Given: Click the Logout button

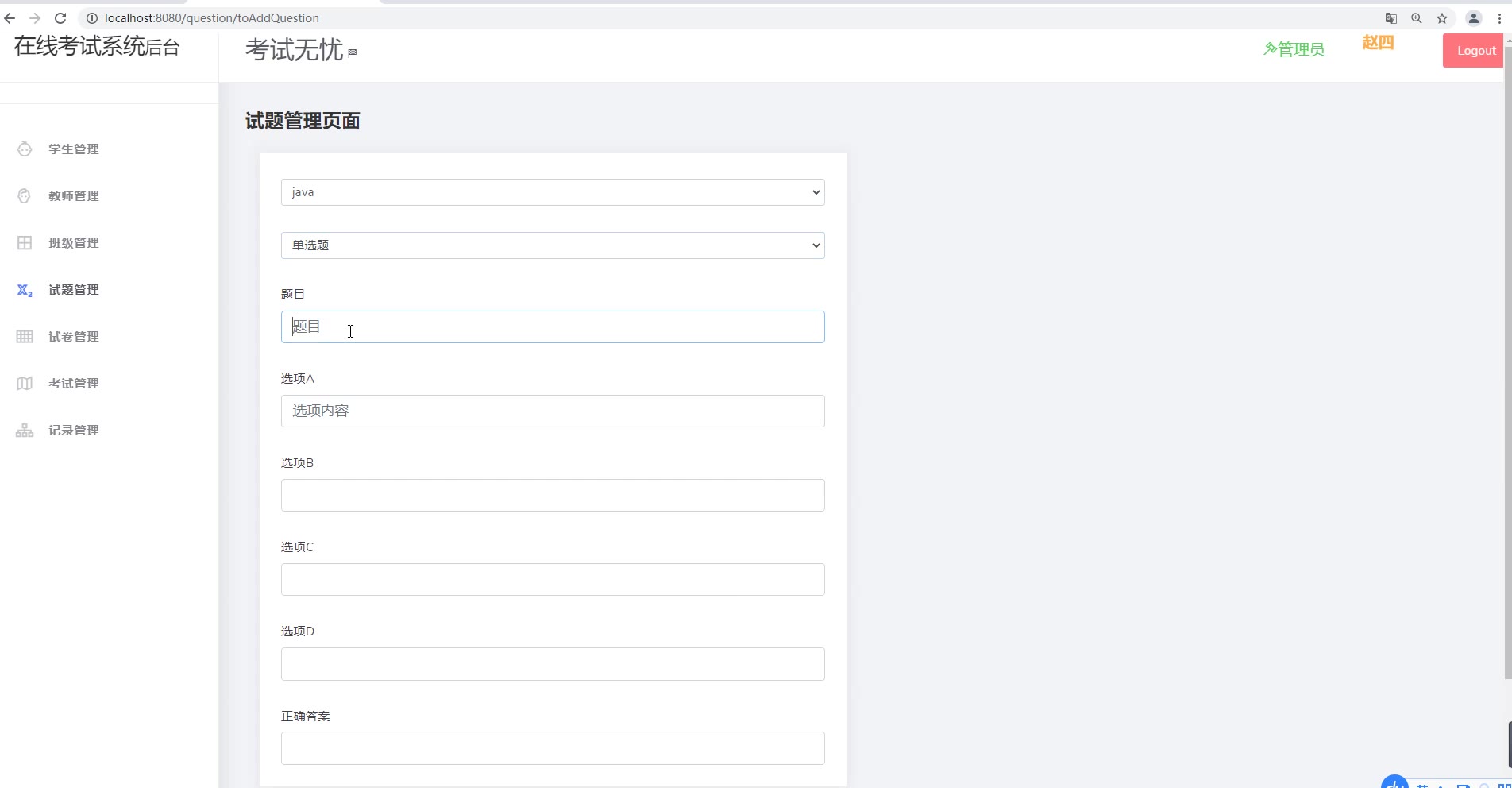Looking at the screenshot, I should coord(1475,51).
